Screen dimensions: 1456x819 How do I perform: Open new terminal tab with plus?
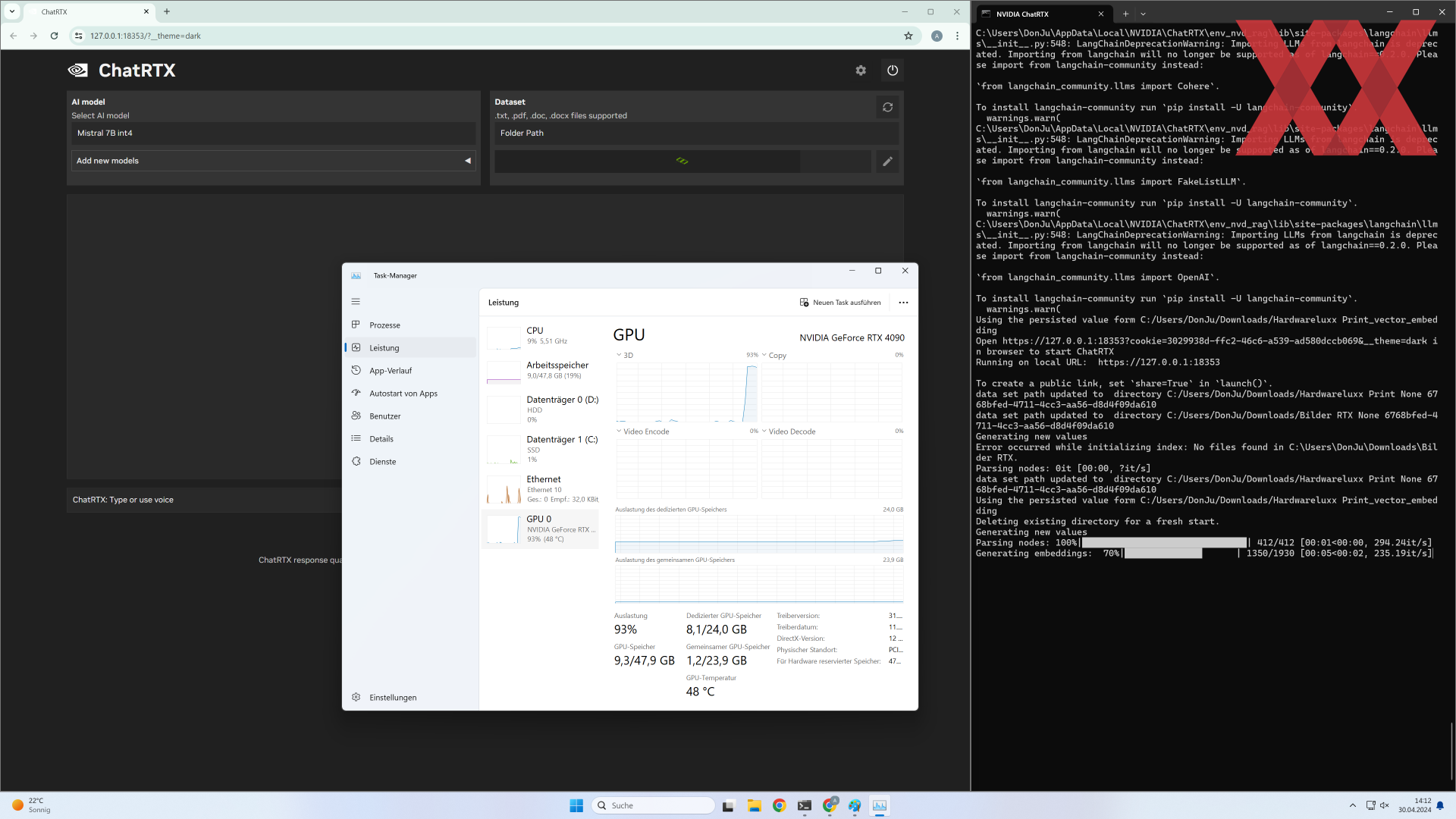click(x=1125, y=14)
